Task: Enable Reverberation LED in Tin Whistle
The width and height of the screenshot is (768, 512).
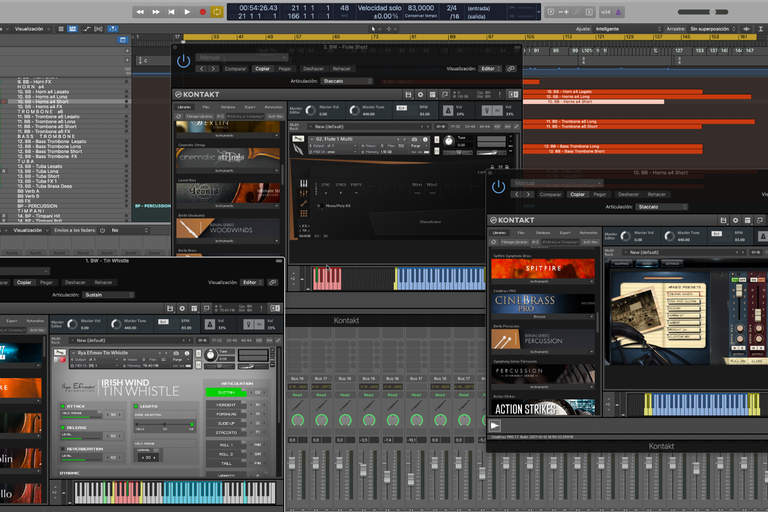Action: [x=63, y=449]
